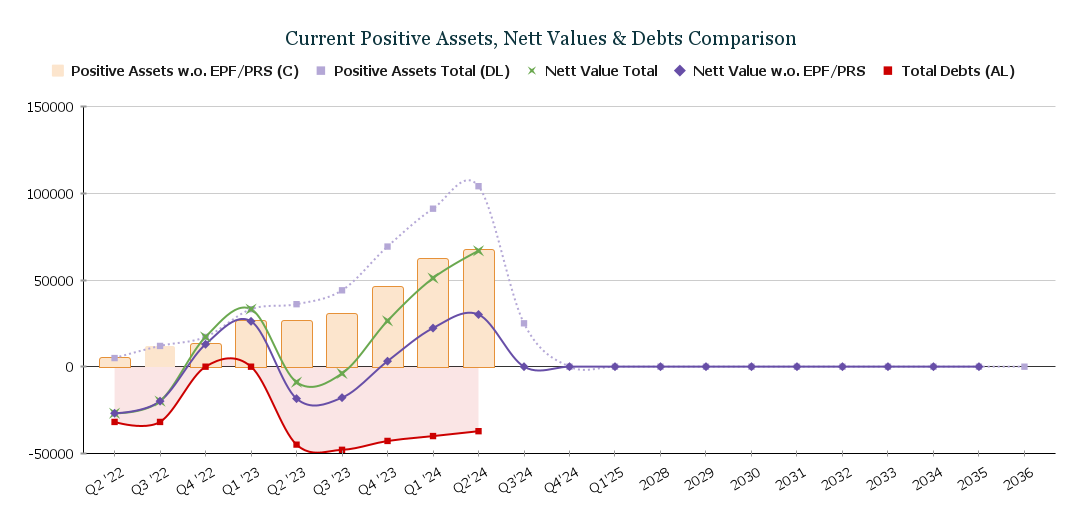Toggle Positive Assets Total (DL) legend entry

(421, 71)
